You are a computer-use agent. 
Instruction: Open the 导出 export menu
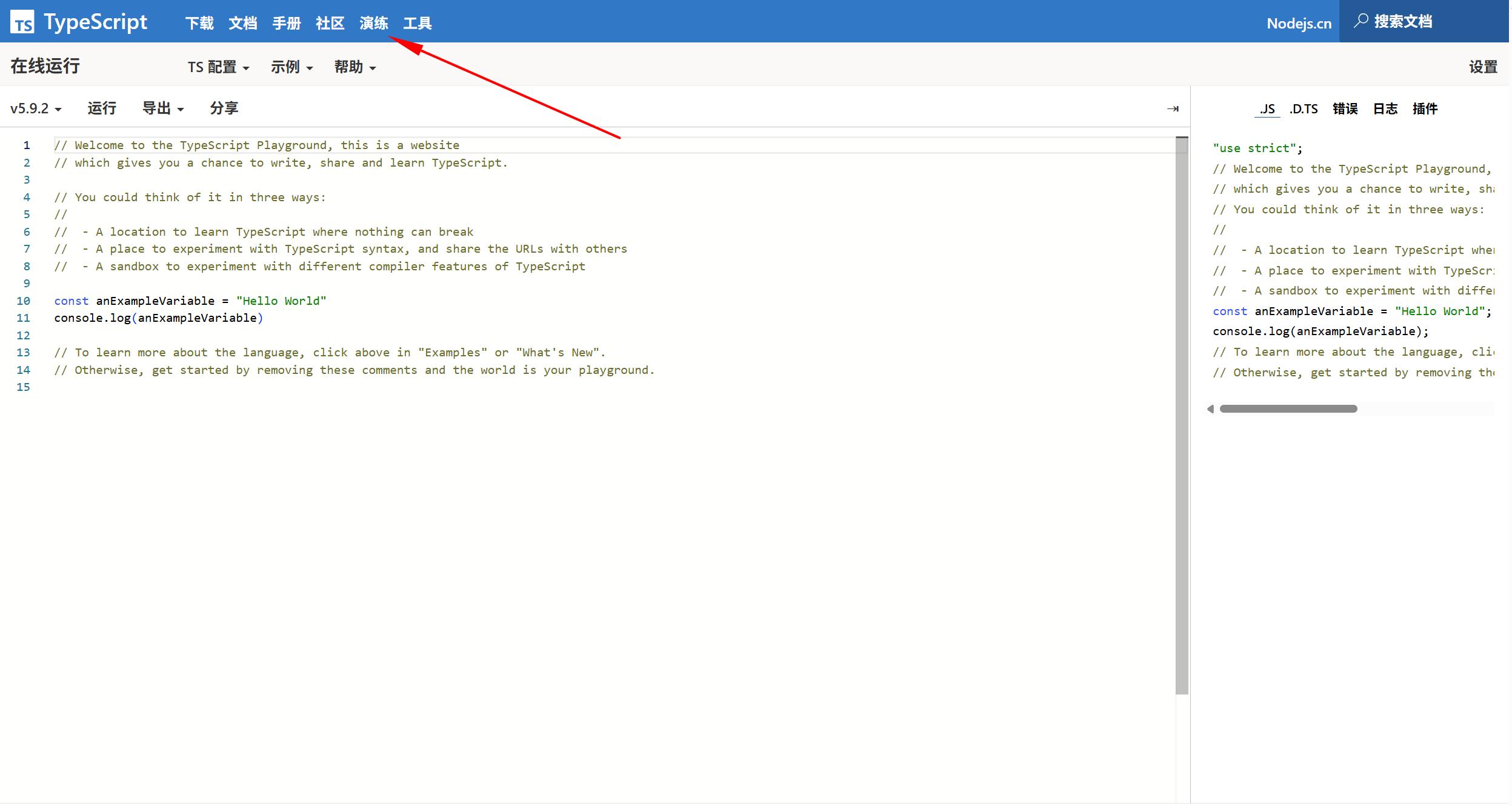162,108
